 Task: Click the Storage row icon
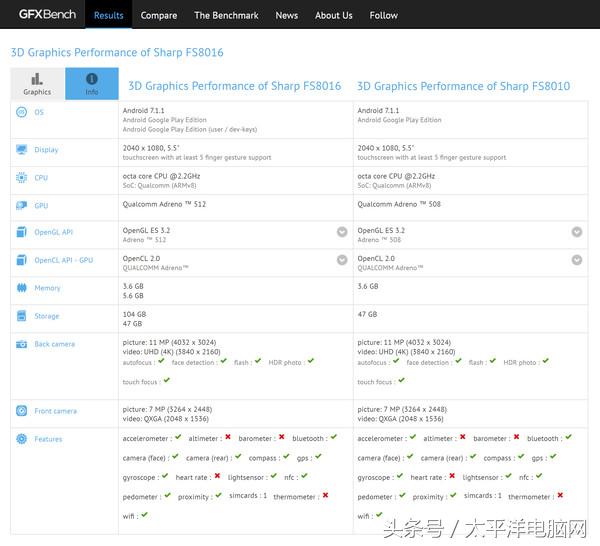tap(21, 316)
